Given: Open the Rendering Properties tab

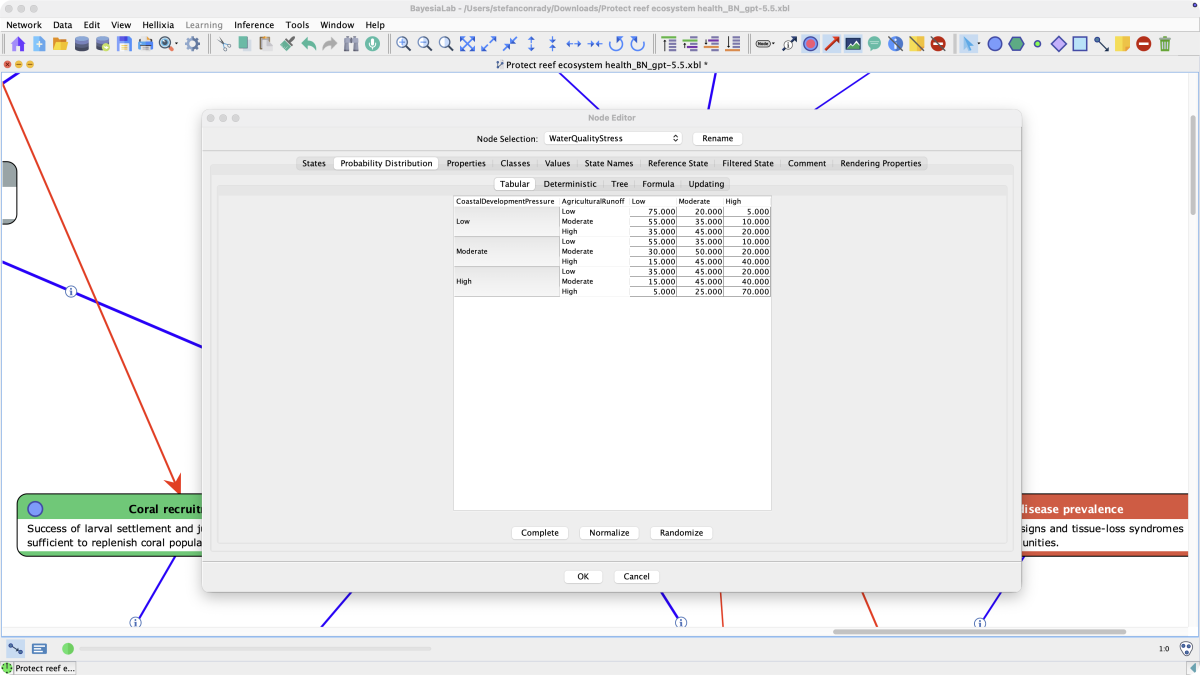Looking at the screenshot, I should click(x=881, y=163).
